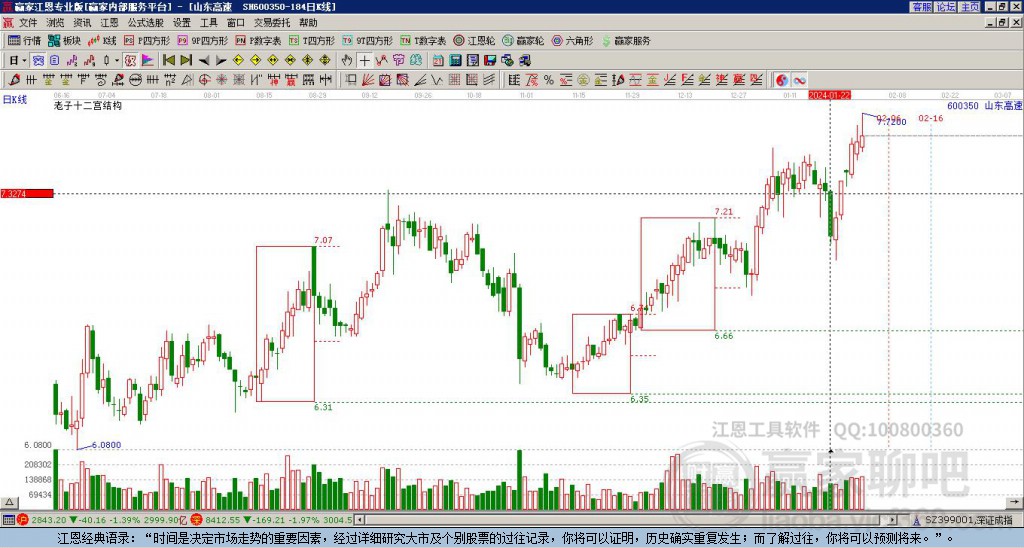Click the 日K线 period label

(14, 100)
